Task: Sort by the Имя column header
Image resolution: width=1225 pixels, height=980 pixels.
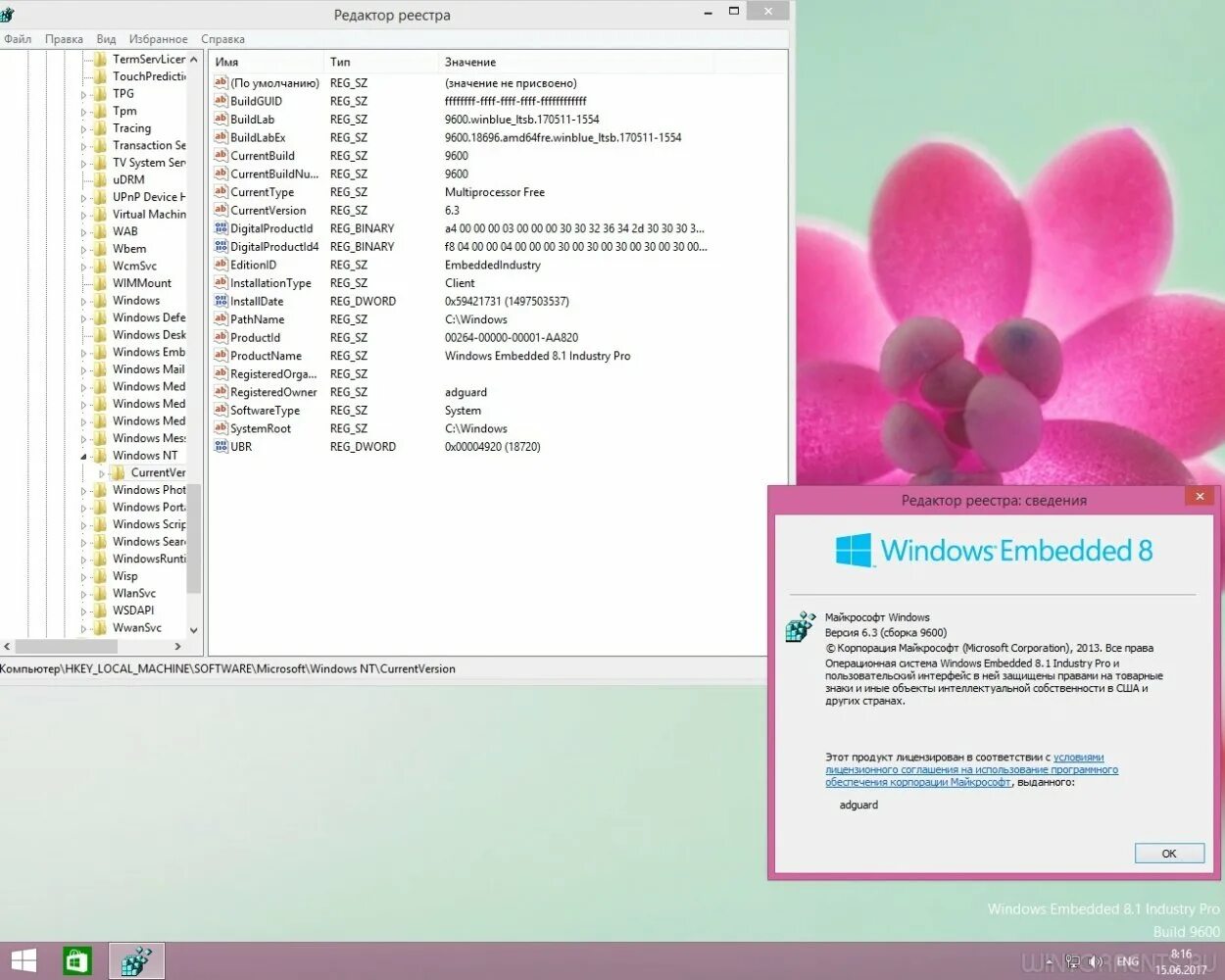Action: (267, 62)
